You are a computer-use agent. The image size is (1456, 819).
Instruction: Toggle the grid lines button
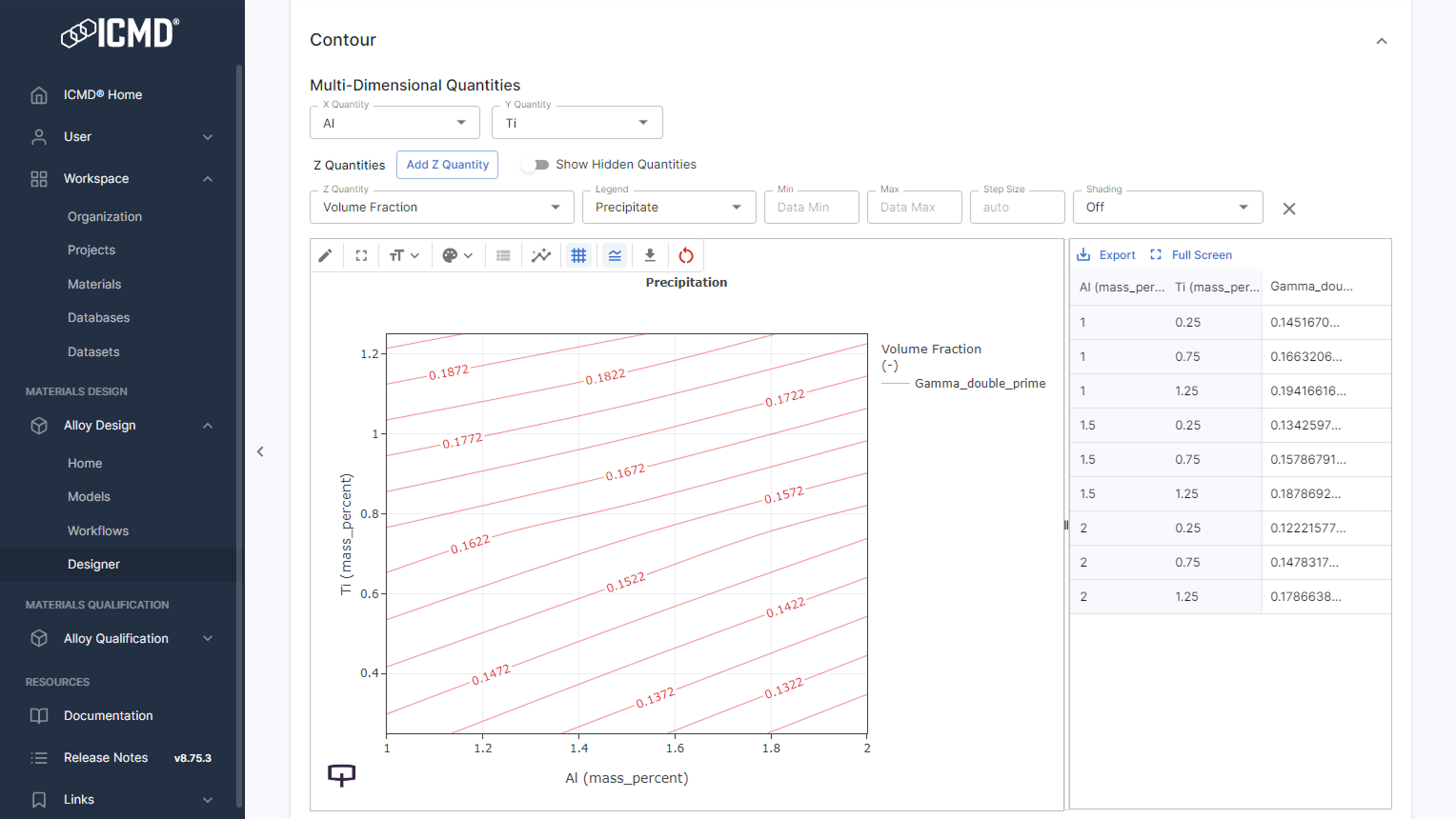pyautogui.click(x=578, y=255)
